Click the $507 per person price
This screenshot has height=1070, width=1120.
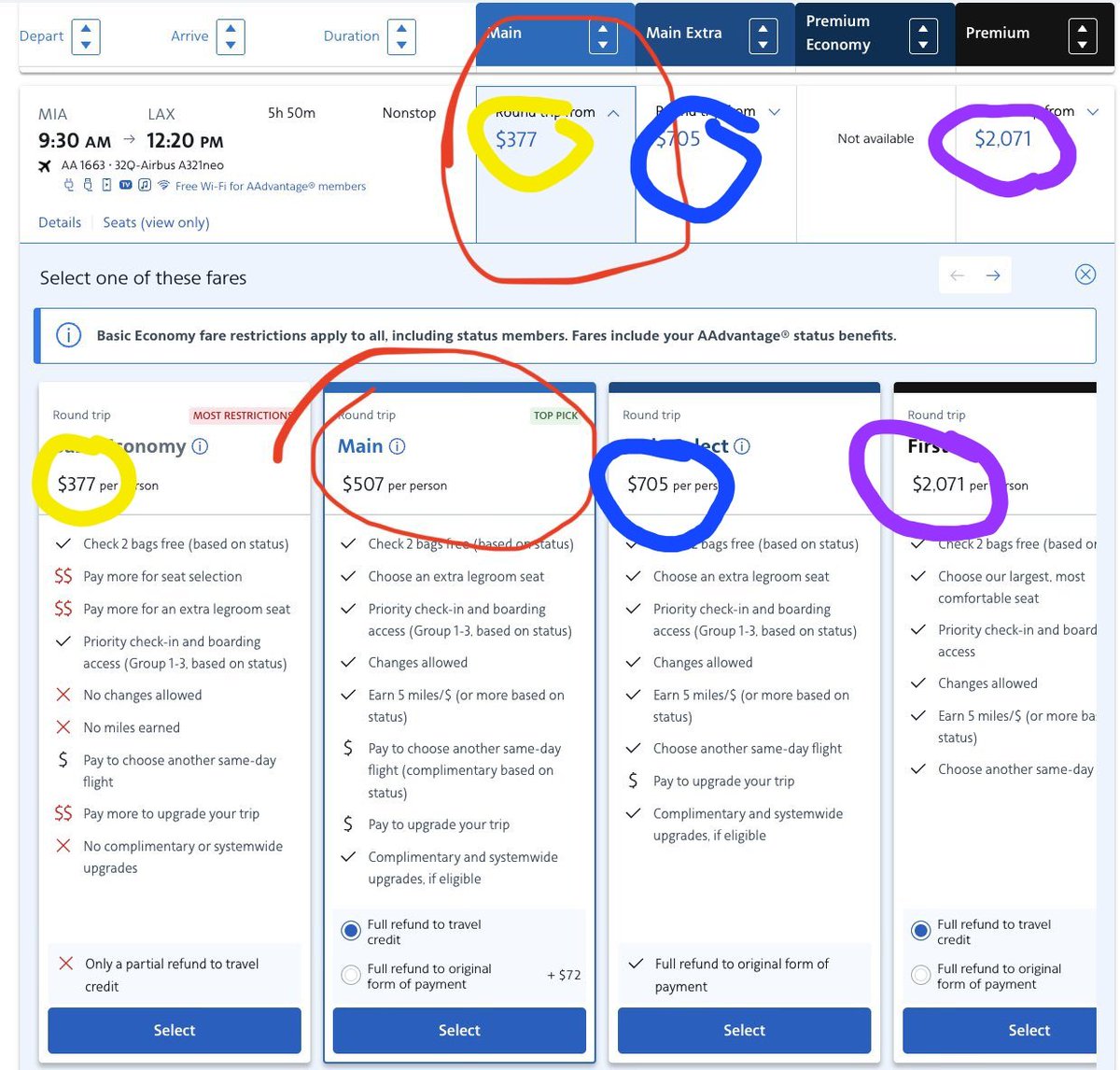(394, 485)
